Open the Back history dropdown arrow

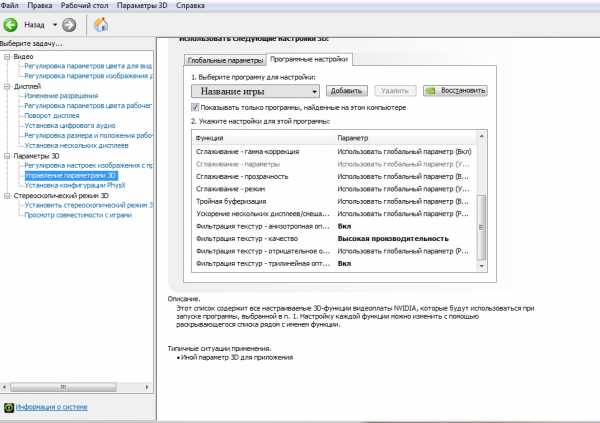click(55, 25)
